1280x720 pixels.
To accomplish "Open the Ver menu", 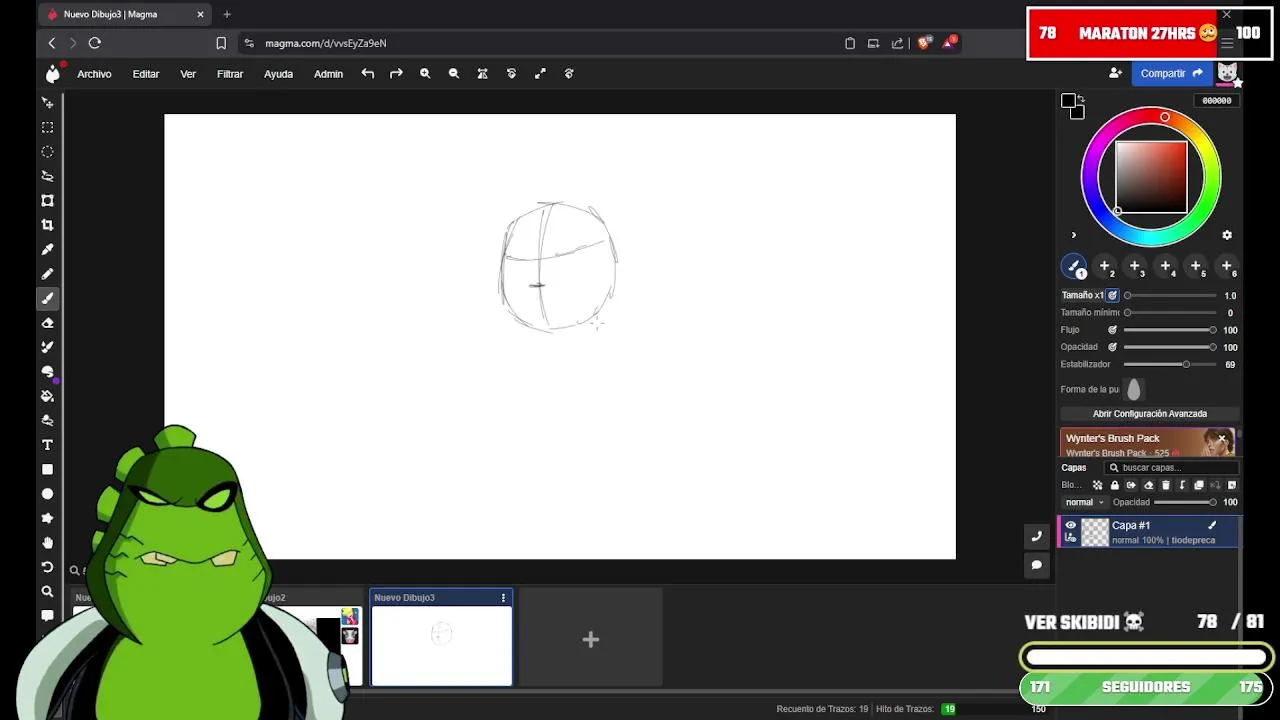I will [x=188, y=74].
